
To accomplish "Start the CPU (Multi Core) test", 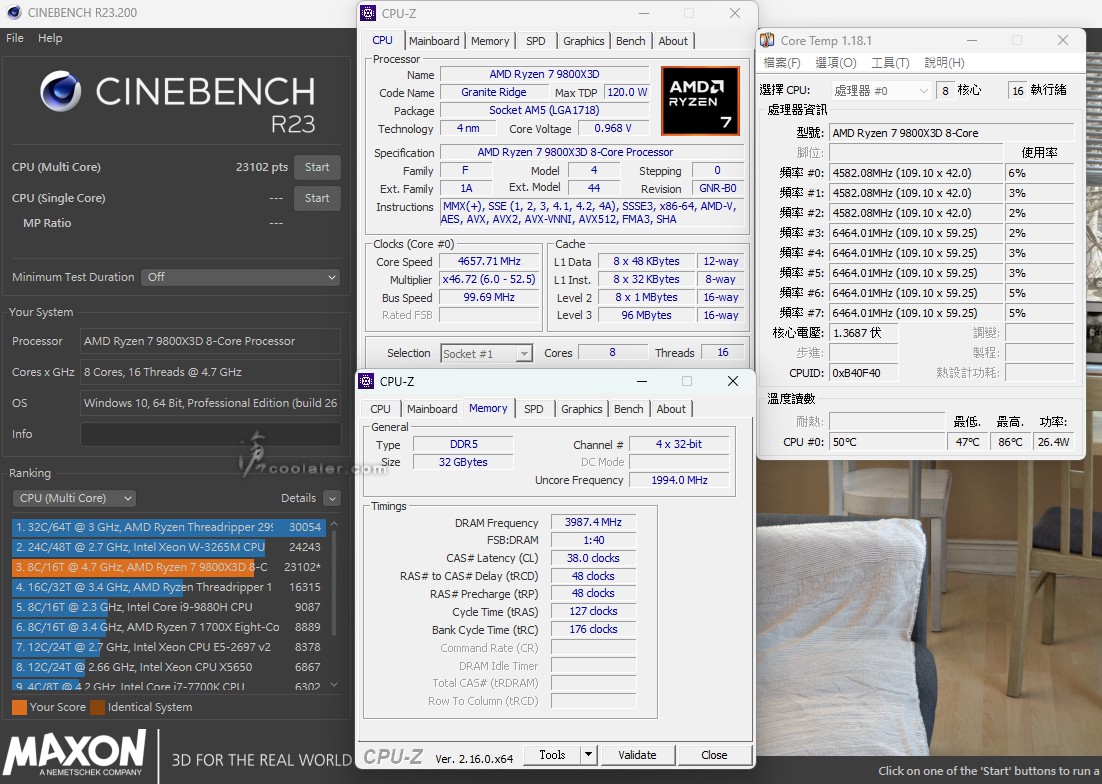I will tap(317, 167).
